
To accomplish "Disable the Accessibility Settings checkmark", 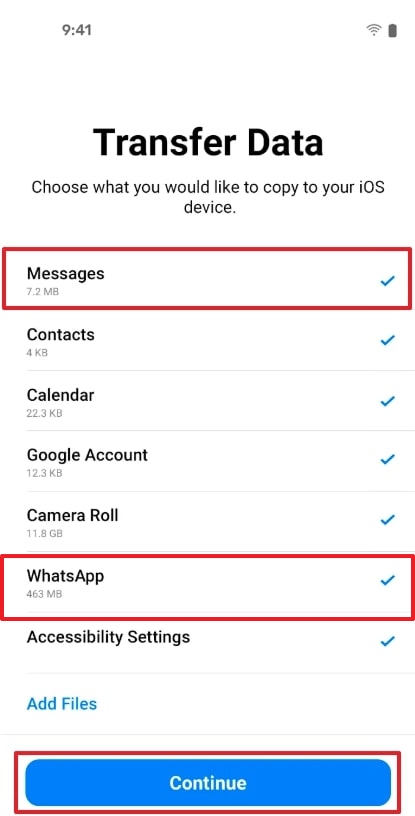I will point(387,641).
